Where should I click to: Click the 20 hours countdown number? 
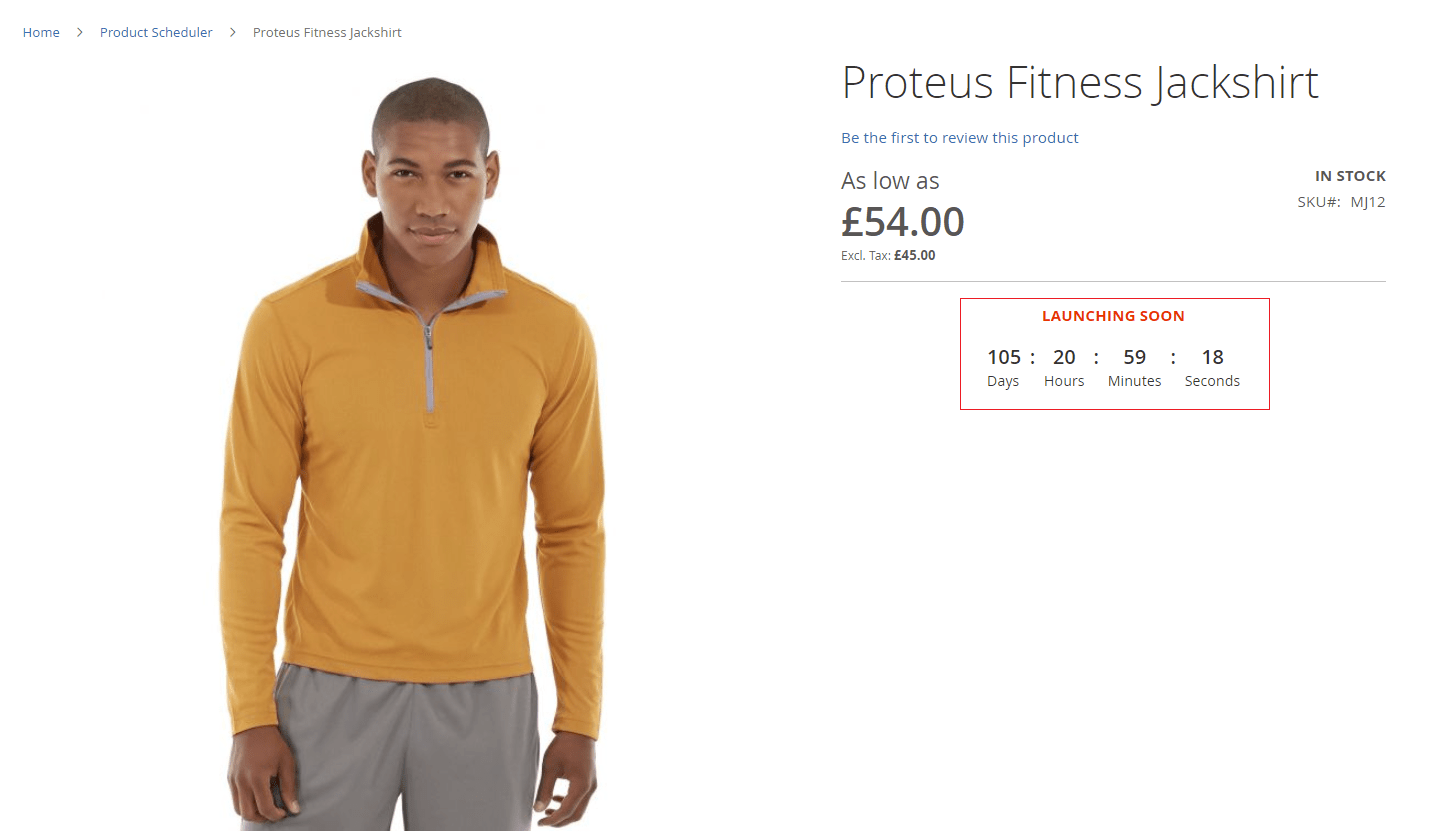(x=1064, y=357)
